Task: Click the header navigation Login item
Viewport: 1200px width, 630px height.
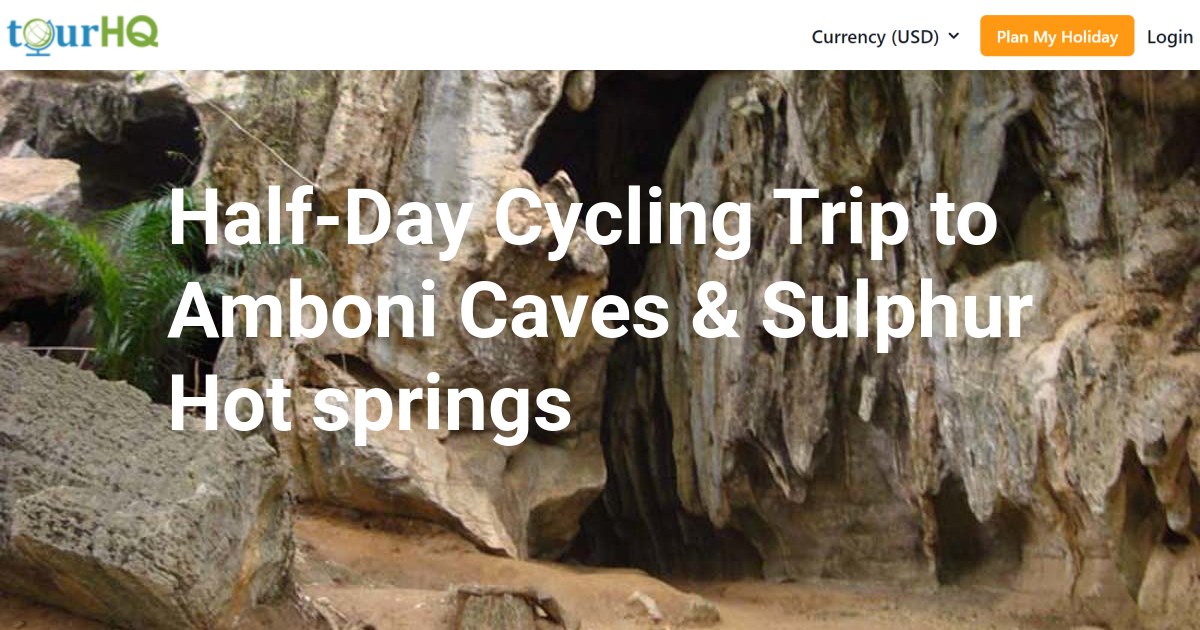Action: 1169,36
